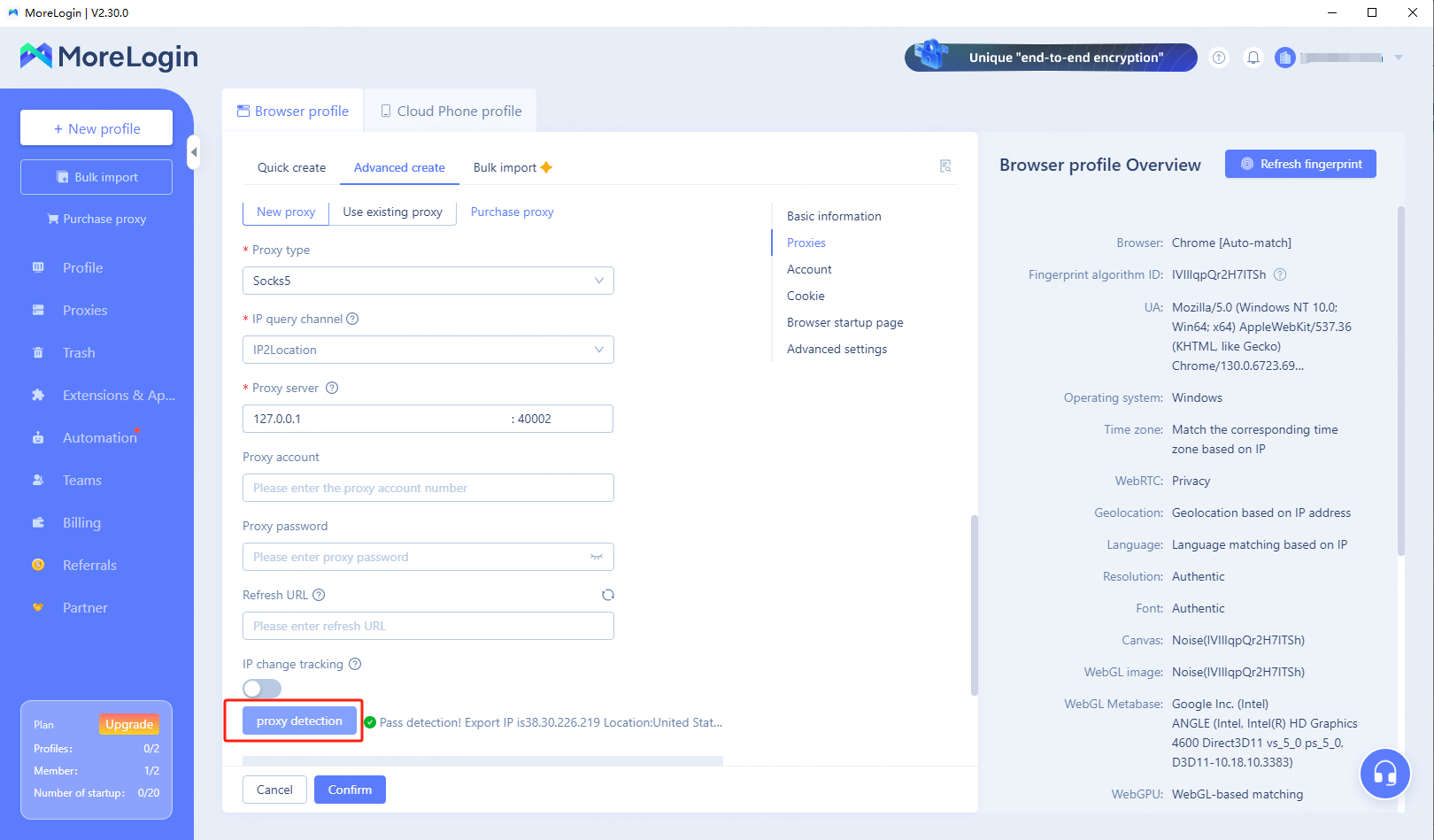Select the Quick create tab
The width and height of the screenshot is (1434, 840).
coord(291,167)
